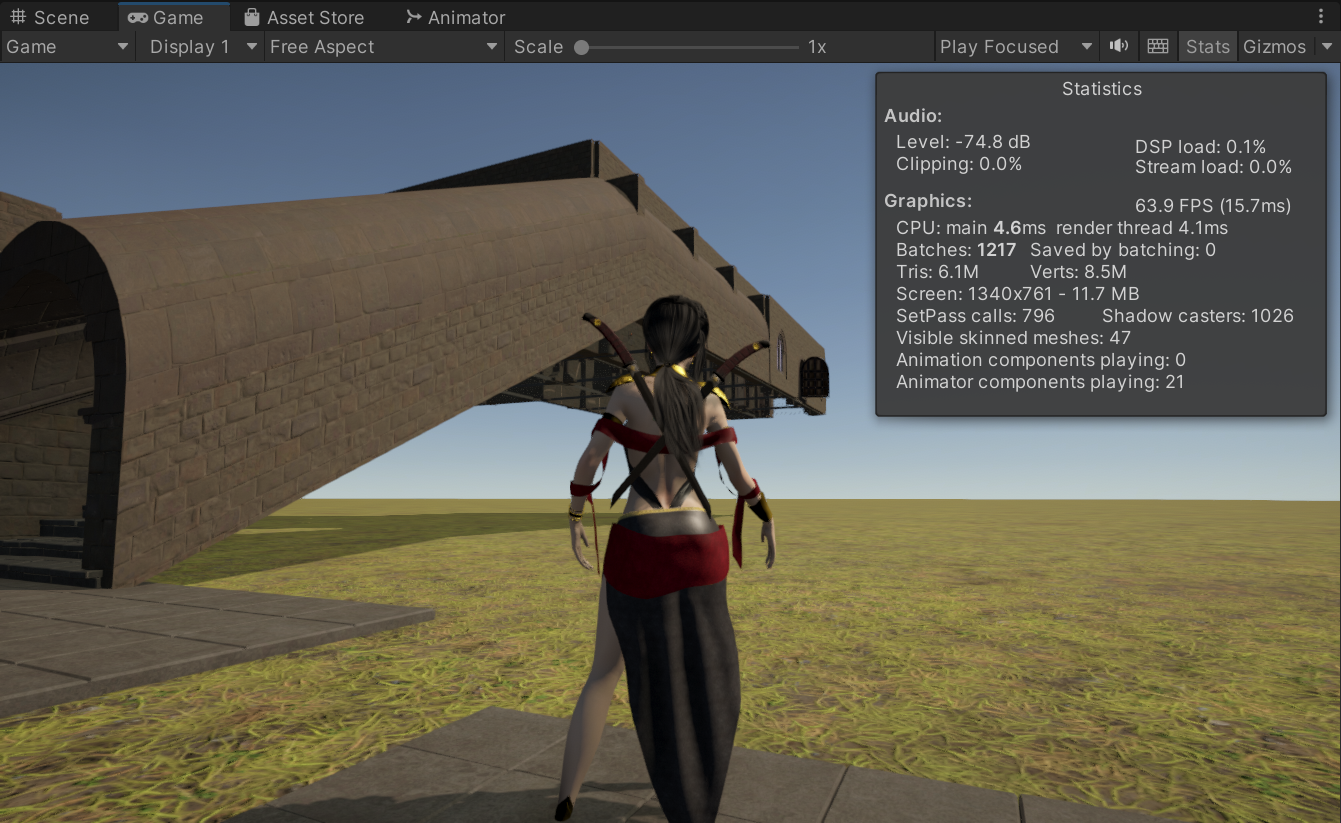The height and width of the screenshot is (823, 1341).
Task: Click the Tris: 6.1M entry
Action: tap(937, 272)
